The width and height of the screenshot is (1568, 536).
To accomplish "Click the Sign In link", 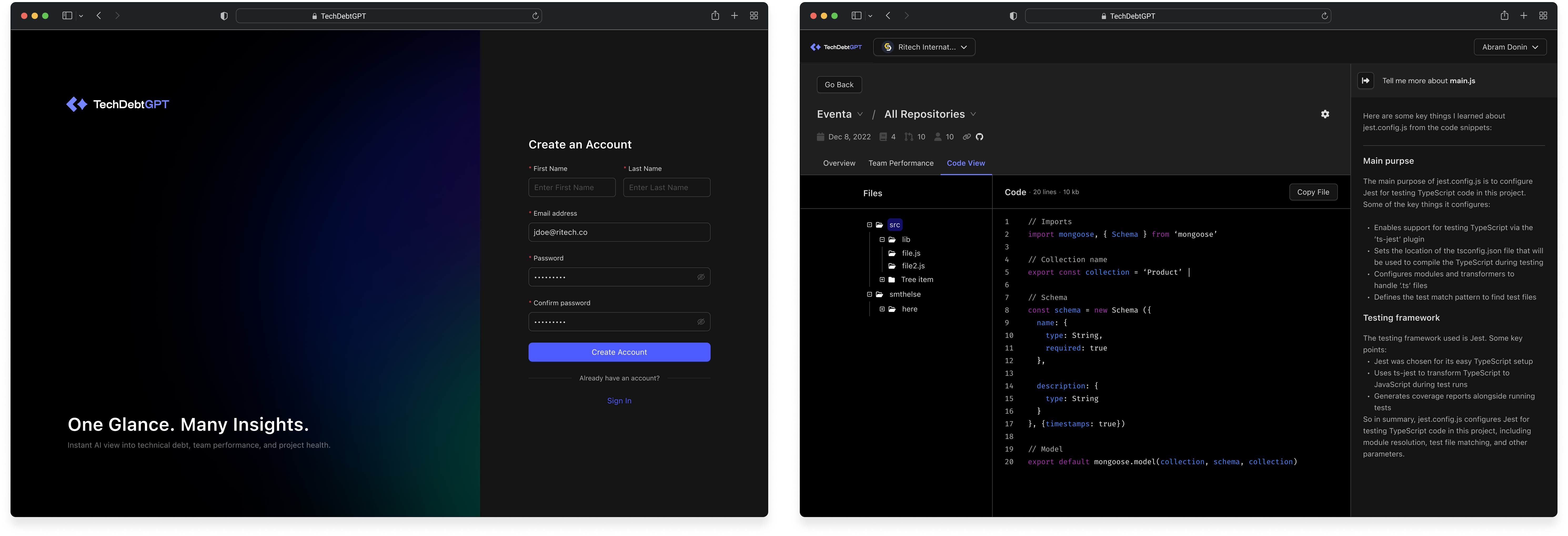I will point(619,401).
